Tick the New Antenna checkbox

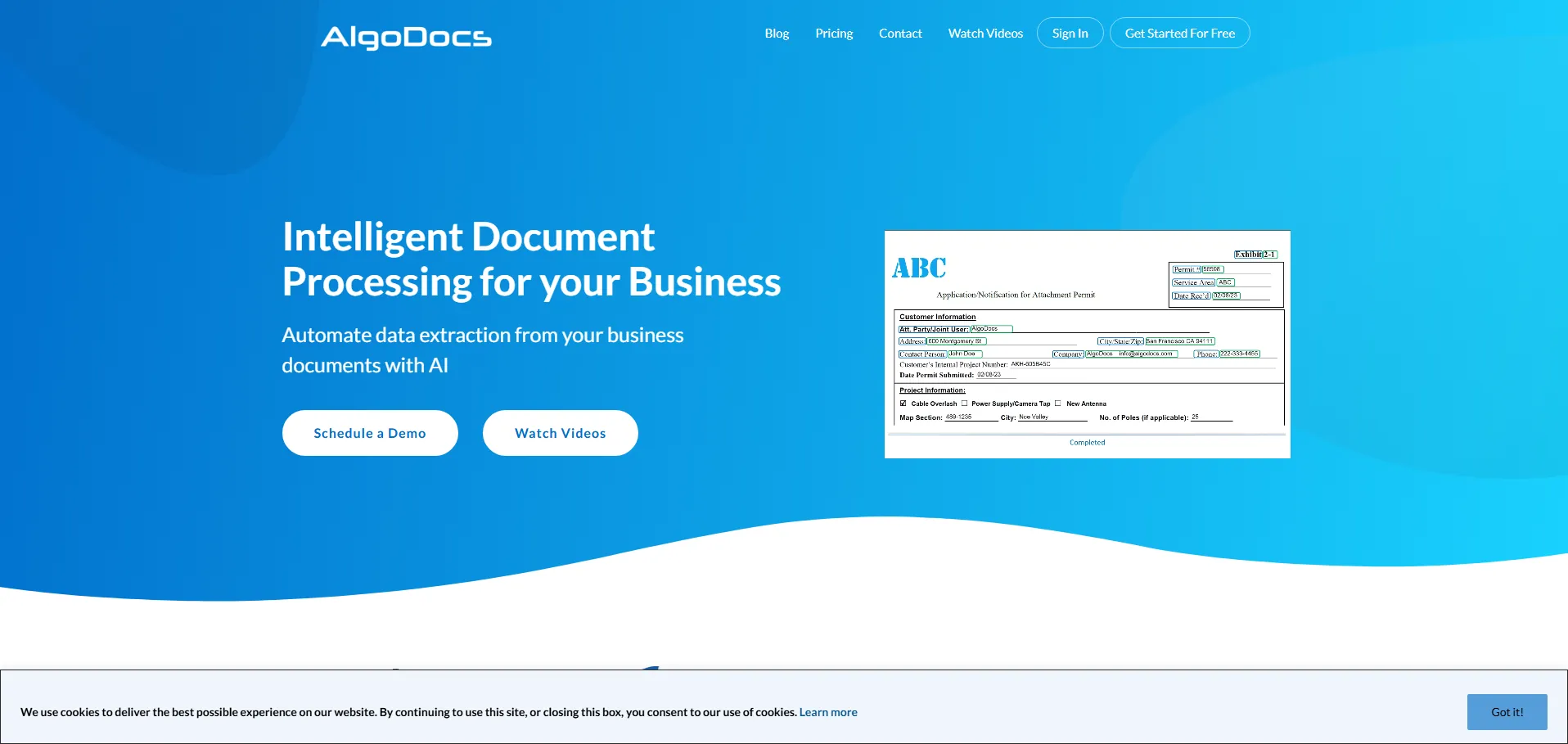pyautogui.click(x=1058, y=404)
